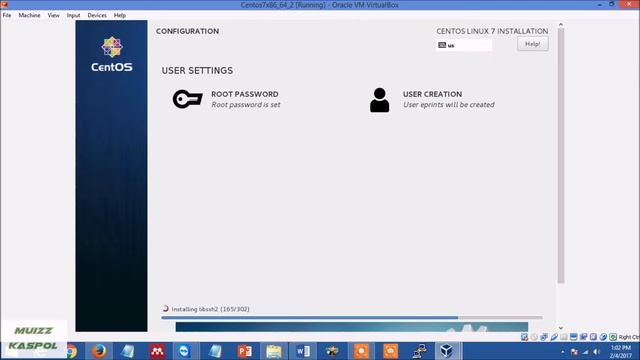Open the network computers icon in taskbar
The height and width of the screenshot is (360, 640).
[x=419, y=351]
